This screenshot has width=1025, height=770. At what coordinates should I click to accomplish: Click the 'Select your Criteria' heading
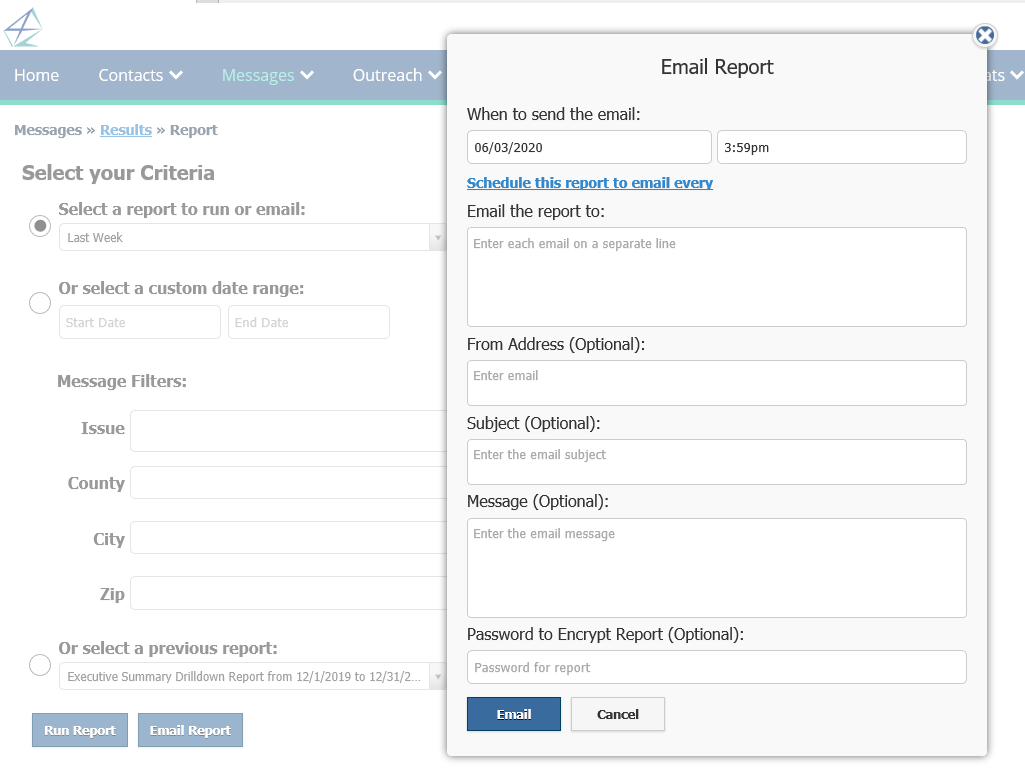(118, 173)
